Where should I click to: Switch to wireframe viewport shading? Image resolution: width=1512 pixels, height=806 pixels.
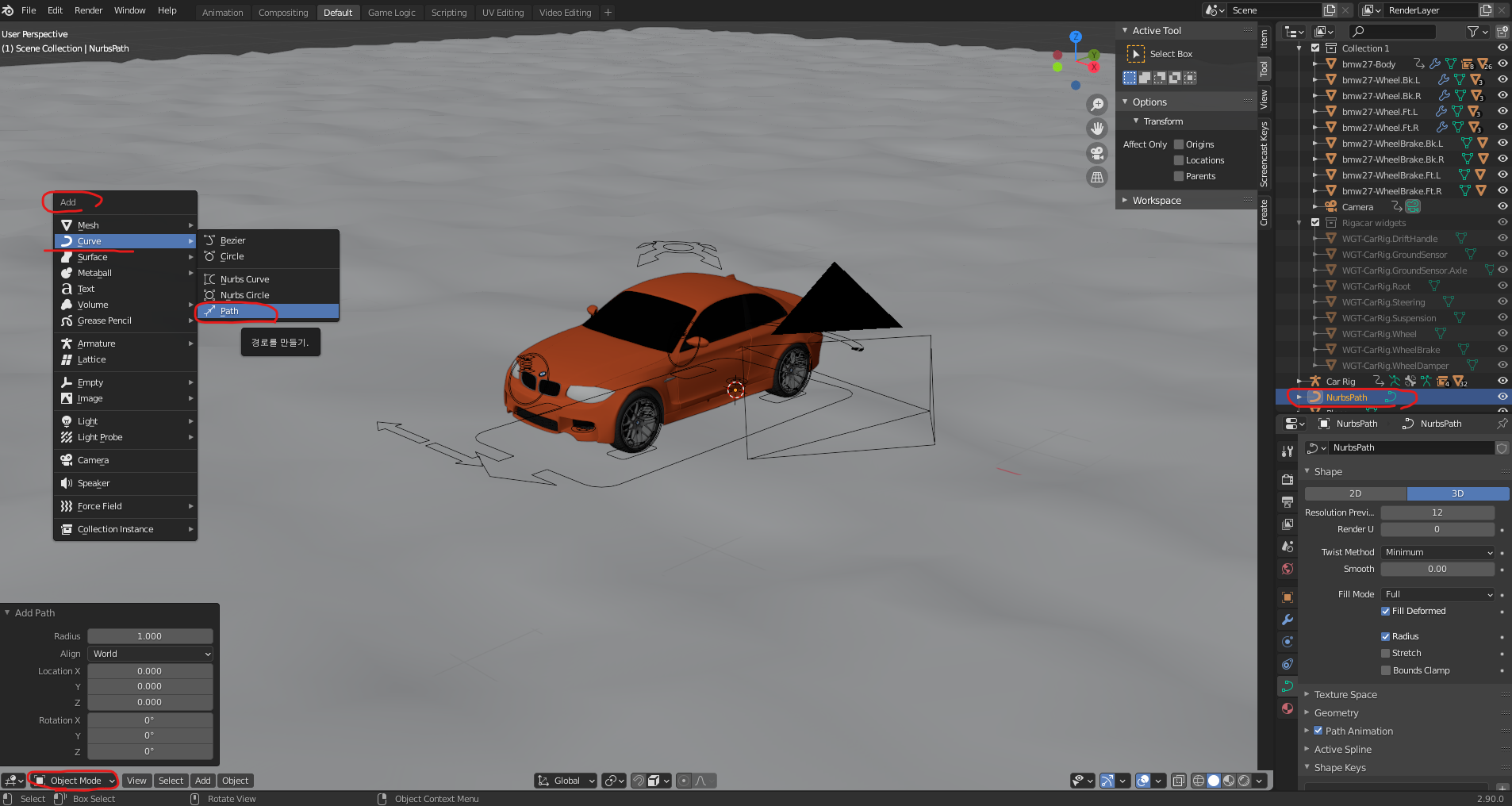click(x=1199, y=781)
